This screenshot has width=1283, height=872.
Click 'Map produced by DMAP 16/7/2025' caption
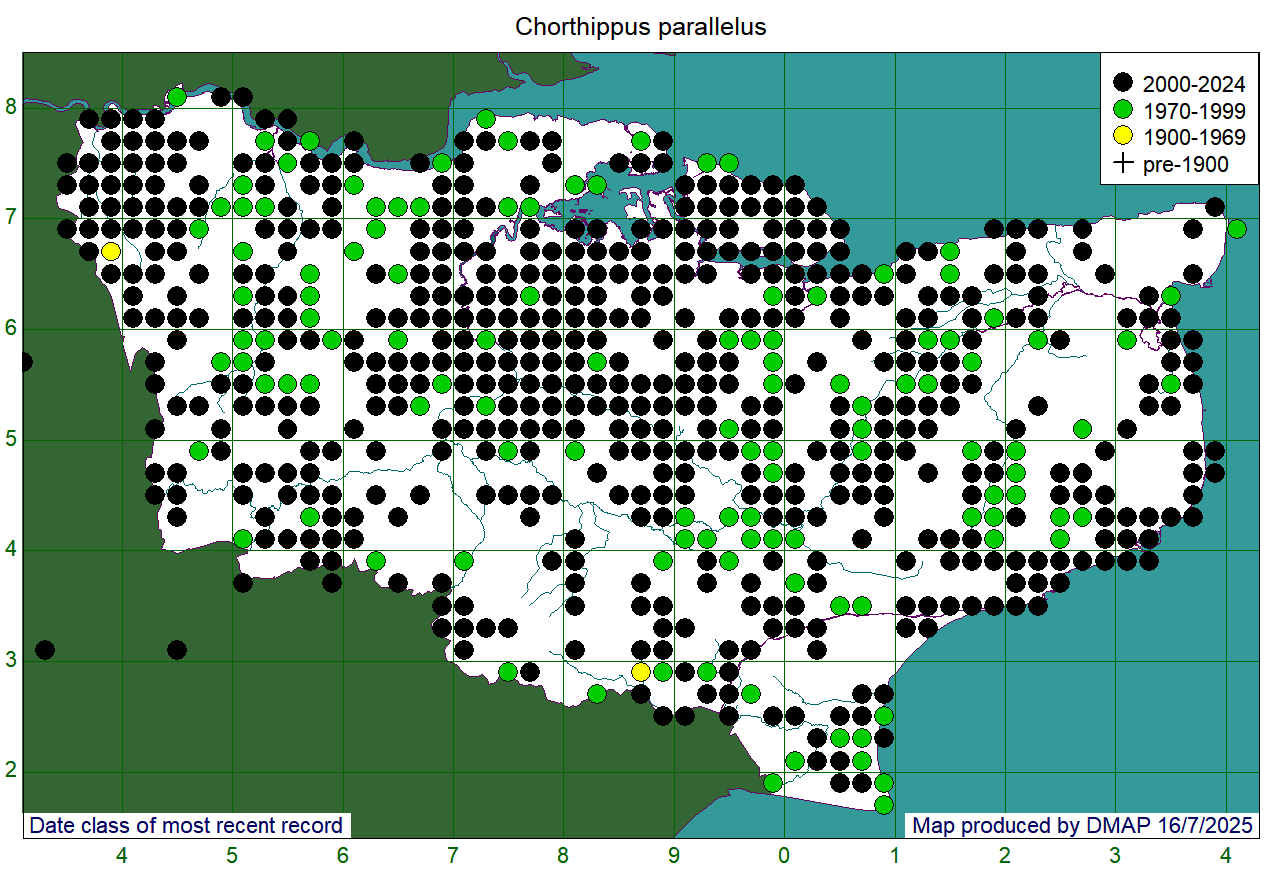(x=1082, y=826)
